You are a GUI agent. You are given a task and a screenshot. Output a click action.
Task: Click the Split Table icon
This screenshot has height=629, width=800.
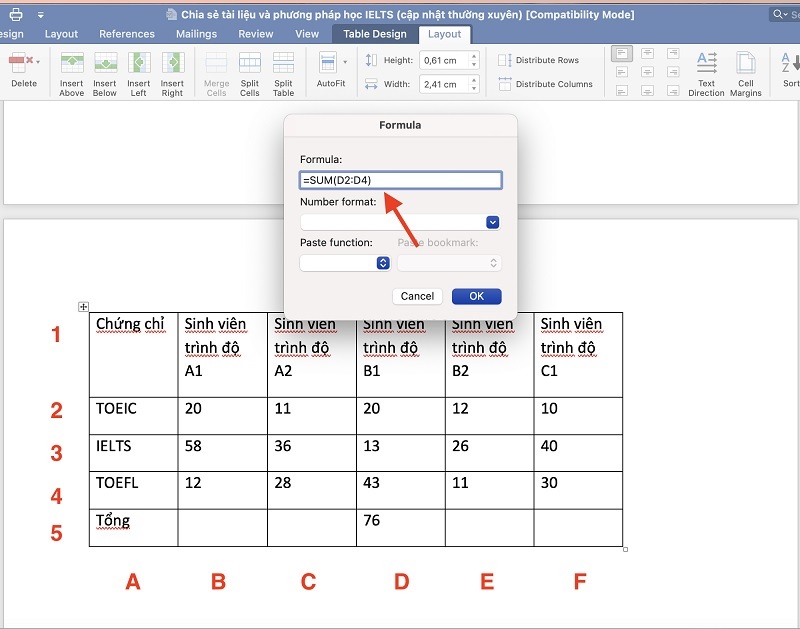[x=284, y=66]
